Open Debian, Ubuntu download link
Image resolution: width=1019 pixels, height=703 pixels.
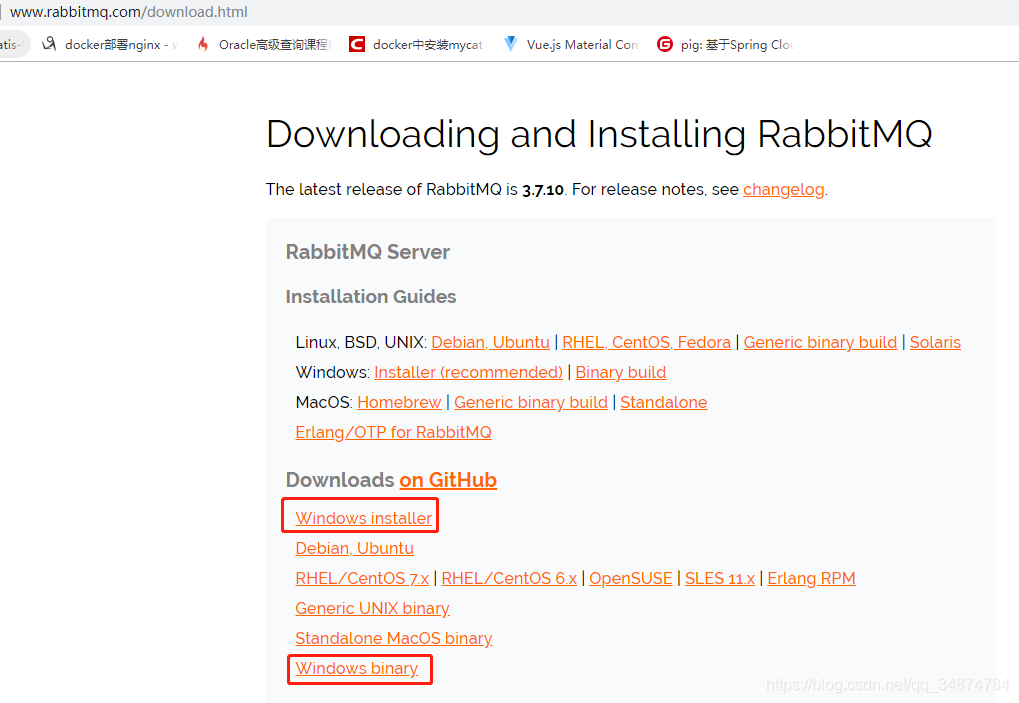pyautogui.click(x=354, y=548)
